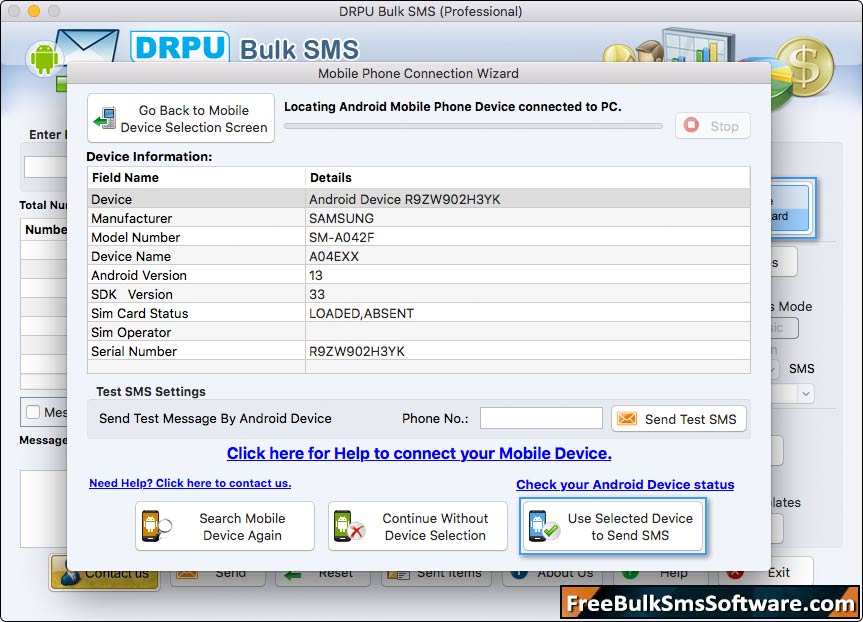Image resolution: width=863 pixels, height=622 pixels.
Task: Click the SM-A042F model number cell
Action: point(527,237)
